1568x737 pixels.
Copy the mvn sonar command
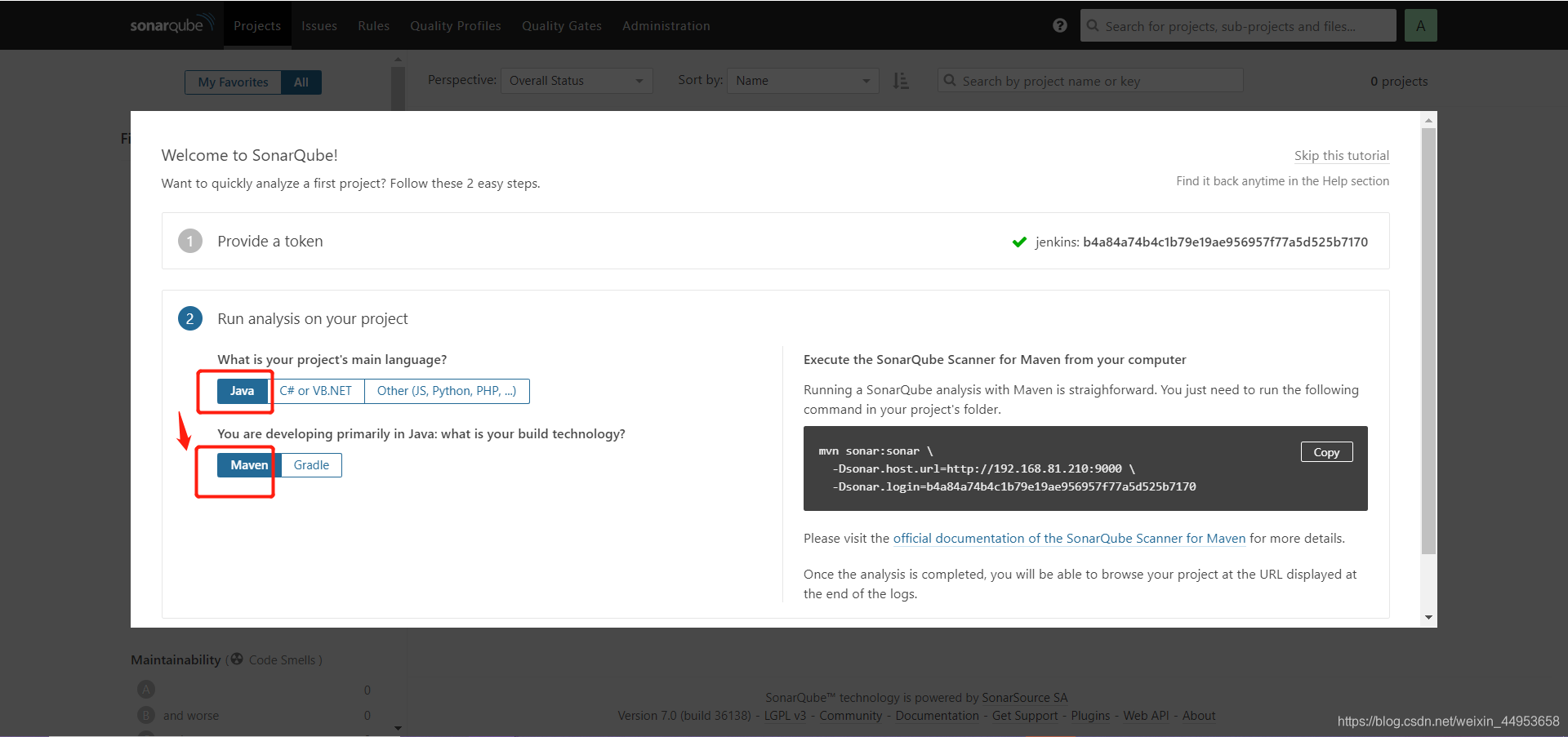point(1326,452)
